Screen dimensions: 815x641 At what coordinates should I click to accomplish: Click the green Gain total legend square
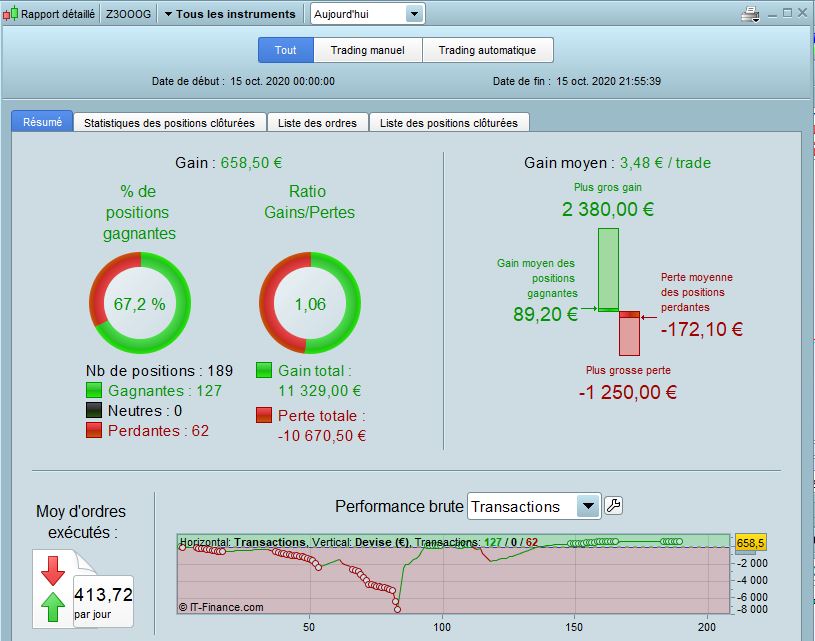pos(264,370)
